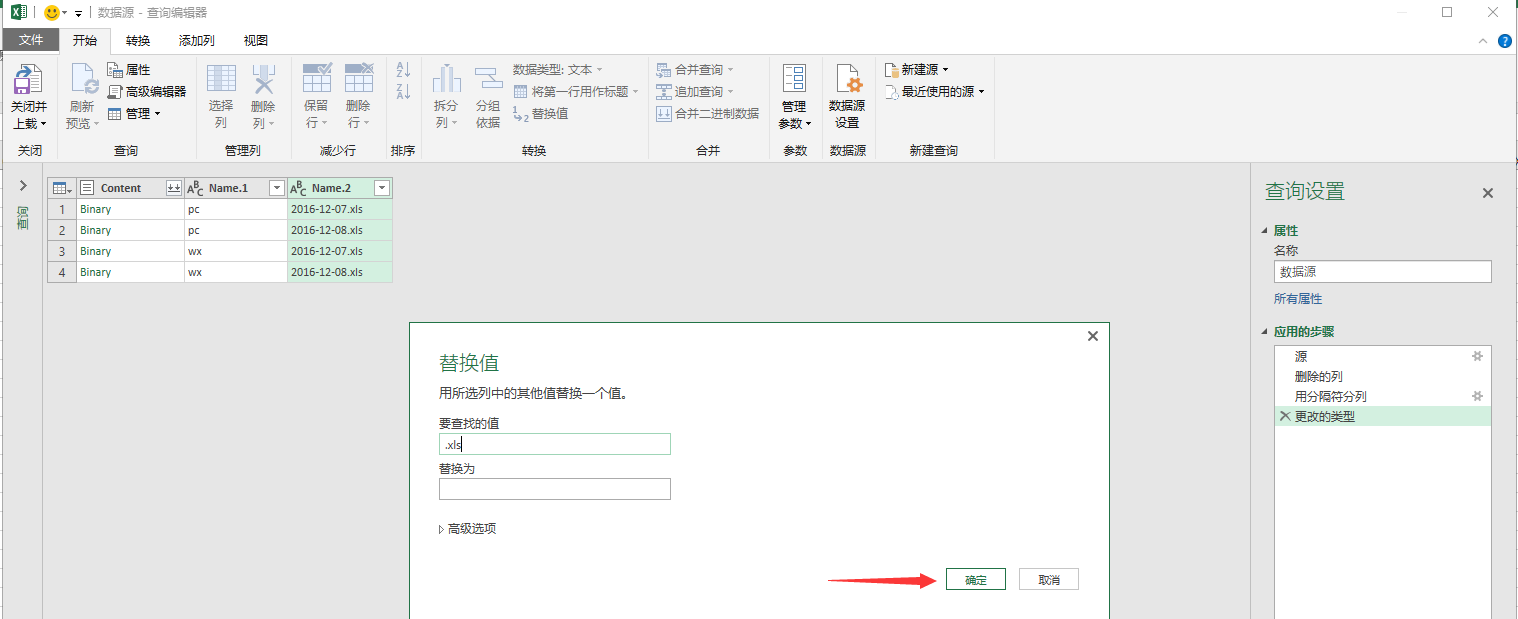Click 合并二进制数据 (Combine Binaries)
This screenshot has width=1518, height=619.
click(x=707, y=113)
